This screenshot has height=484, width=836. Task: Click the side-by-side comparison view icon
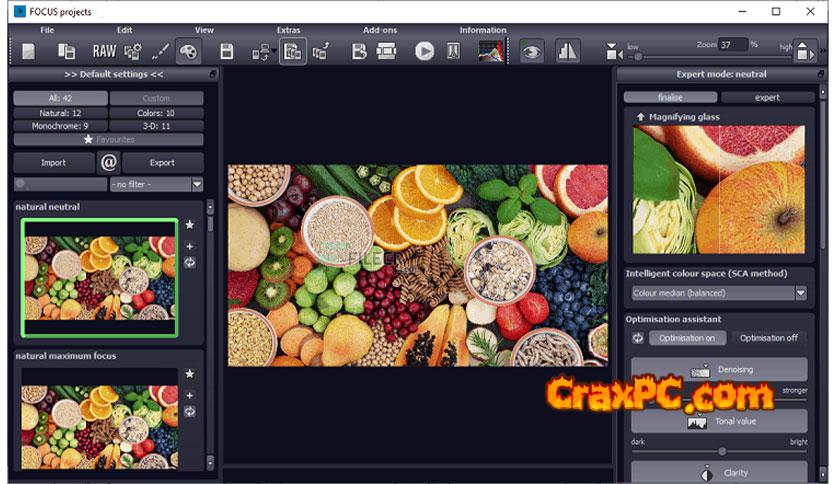pyautogui.click(x=567, y=51)
